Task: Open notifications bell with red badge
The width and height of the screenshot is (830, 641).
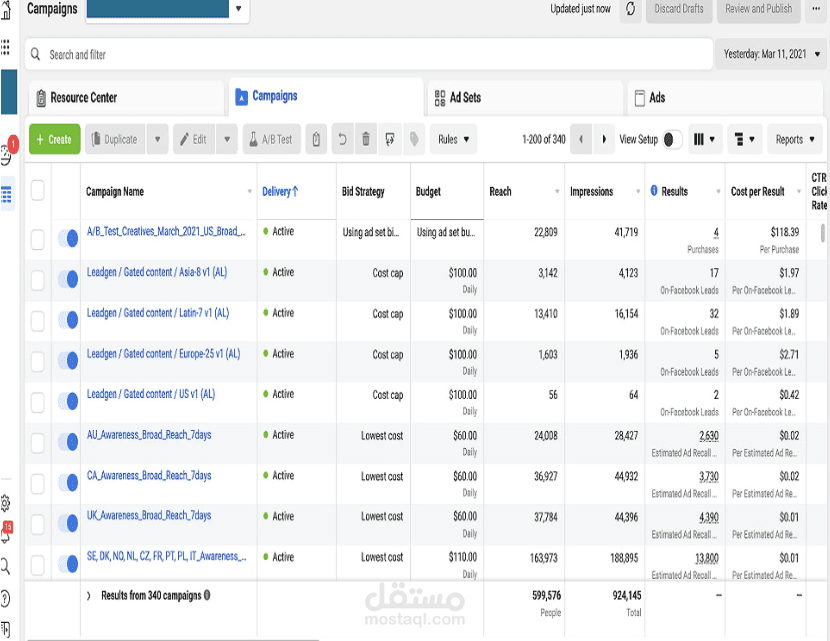Action: (x=6, y=534)
